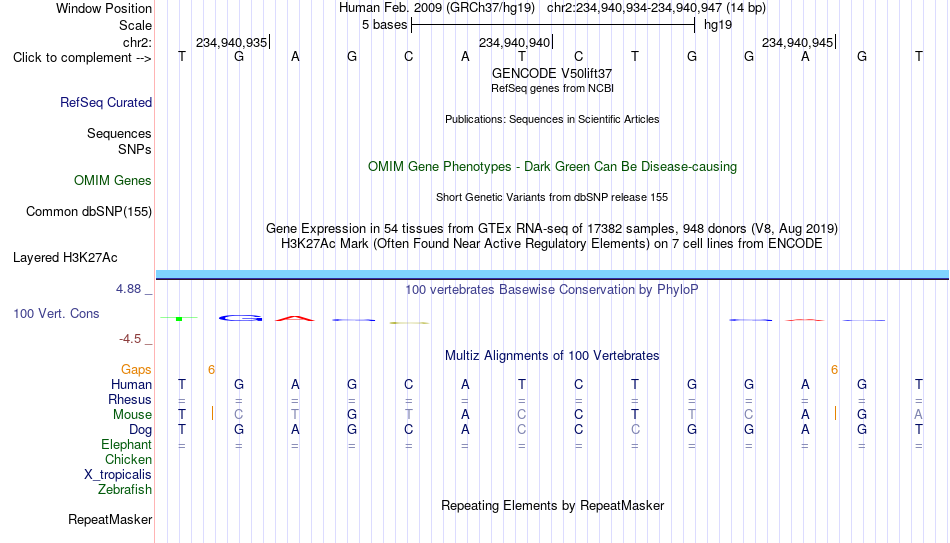Select the GTEx Gene Expression track title
This screenshot has width=950, height=543.
pos(552,228)
